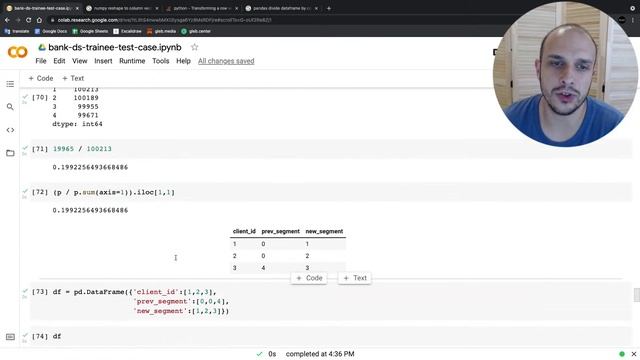Click into cell 72 code editor

click(114, 192)
